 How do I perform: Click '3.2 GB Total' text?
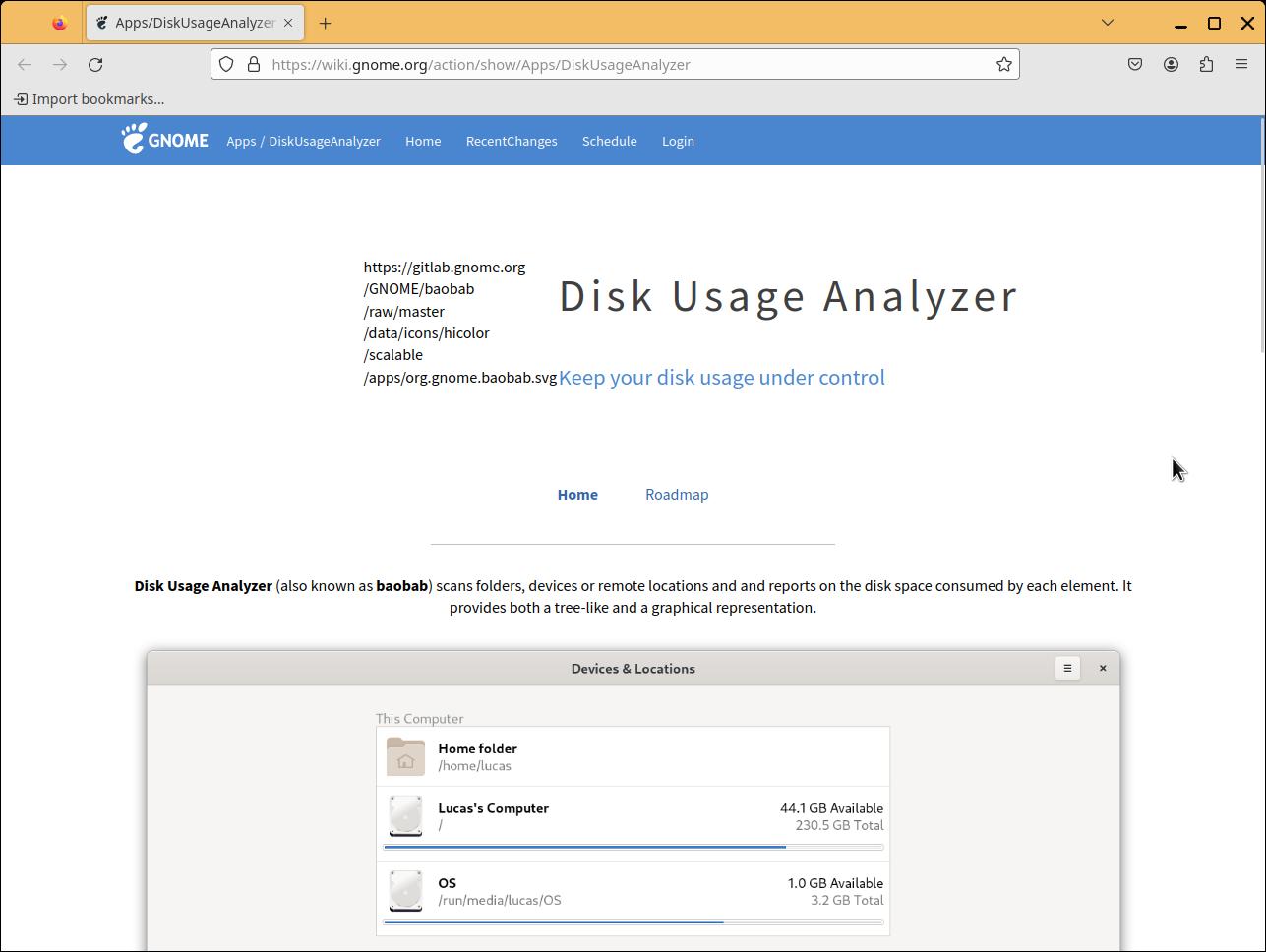[x=847, y=900]
